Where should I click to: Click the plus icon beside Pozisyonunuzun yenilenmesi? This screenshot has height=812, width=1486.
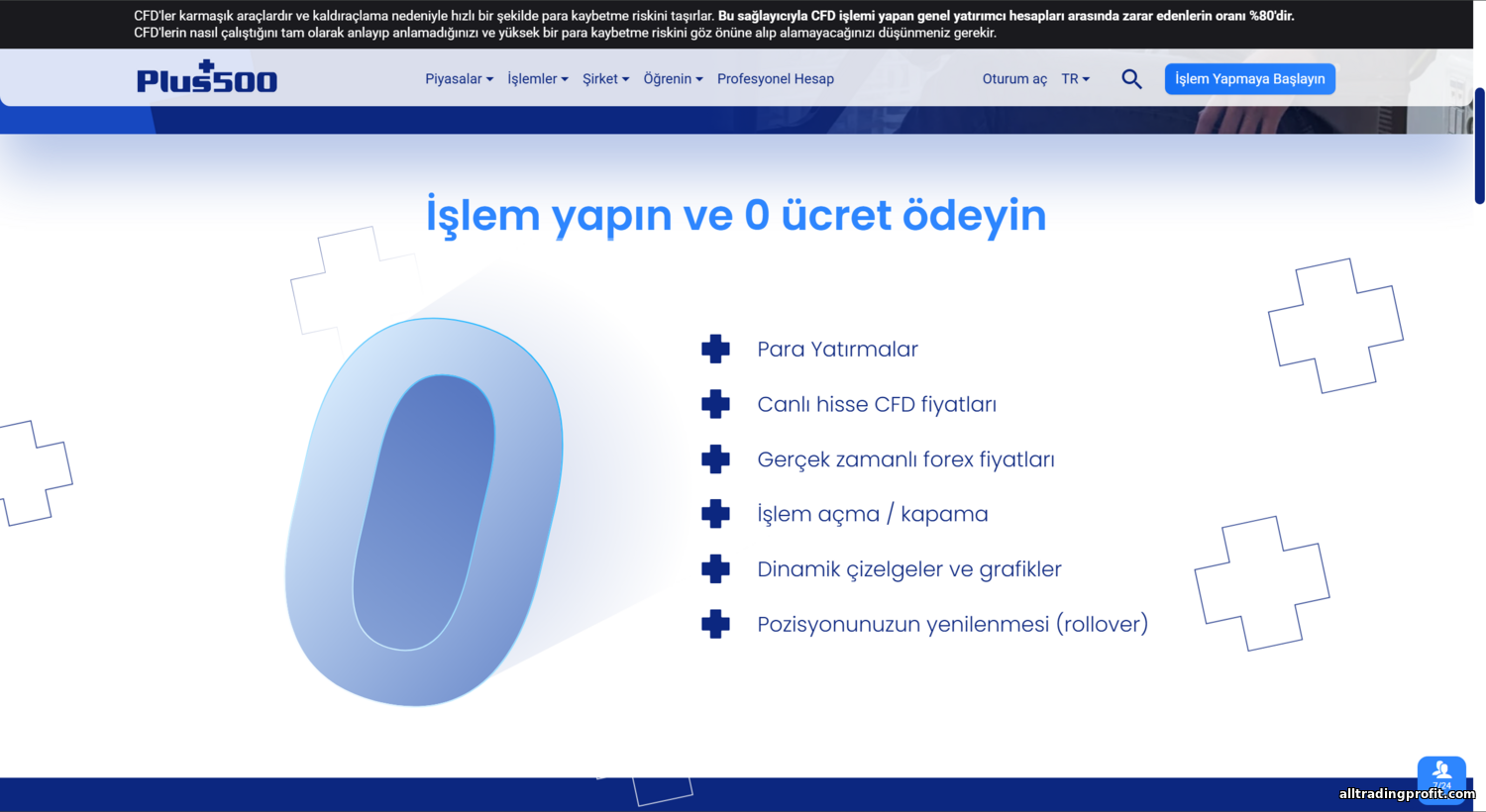point(715,624)
